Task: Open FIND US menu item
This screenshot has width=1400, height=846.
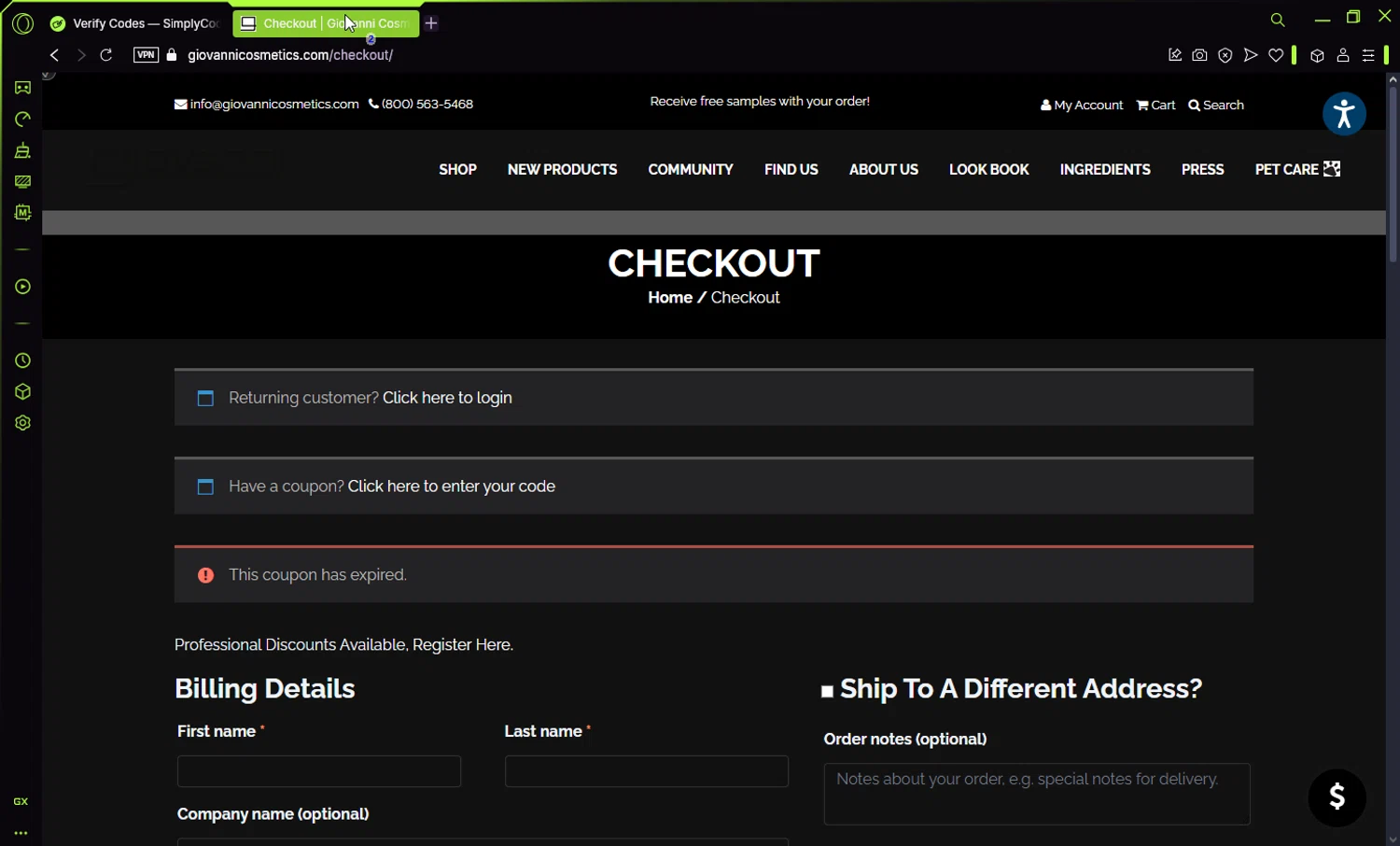Action: (x=791, y=169)
